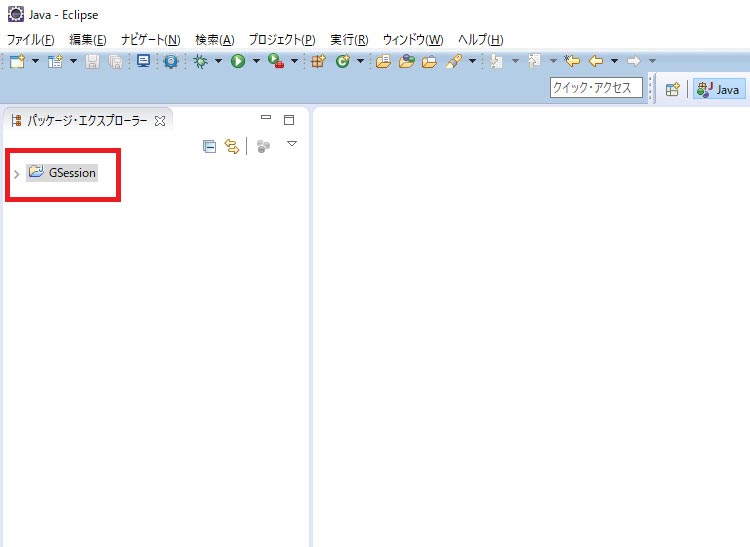The height and width of the screenshot is (547, 750).
Task: Click the yellow Back arrow icon
Action: [596, 61]
